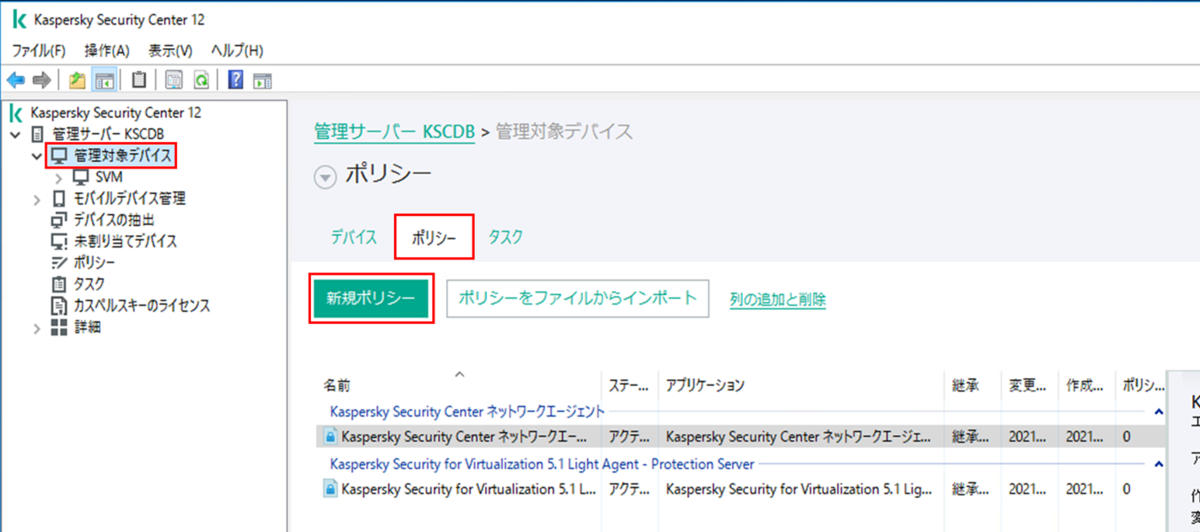Toggle the show/hide console tree icon
Screen dimensions: 1200x532
tap(103, 80)
